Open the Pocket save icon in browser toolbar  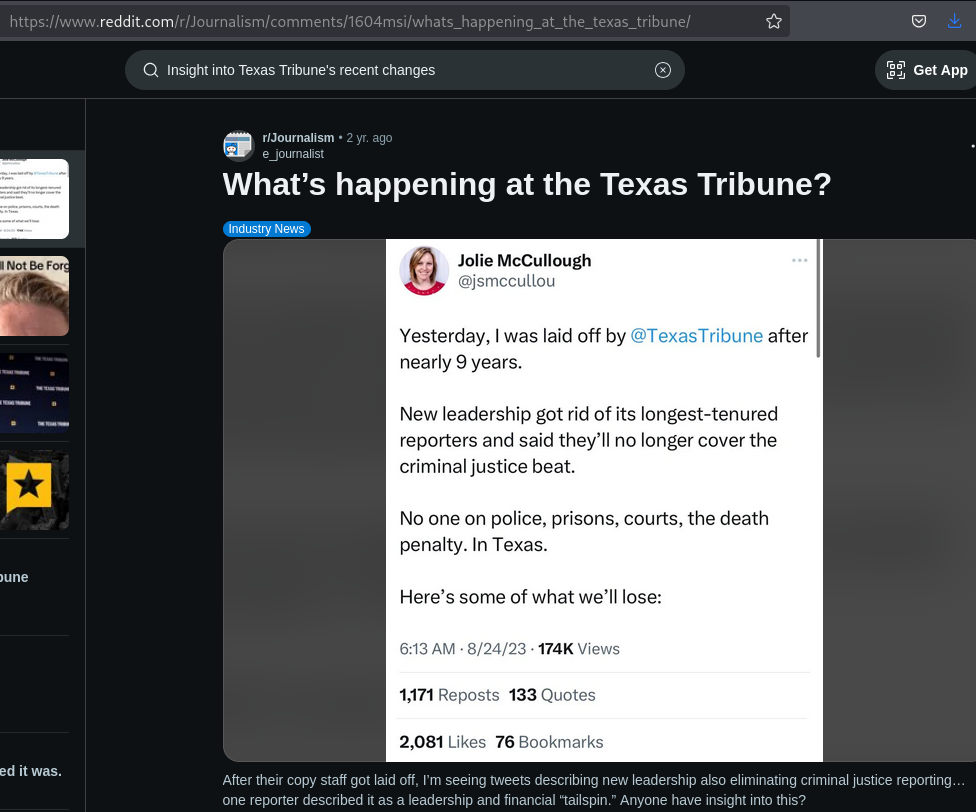pyautogui.click(x=919, y=22)
